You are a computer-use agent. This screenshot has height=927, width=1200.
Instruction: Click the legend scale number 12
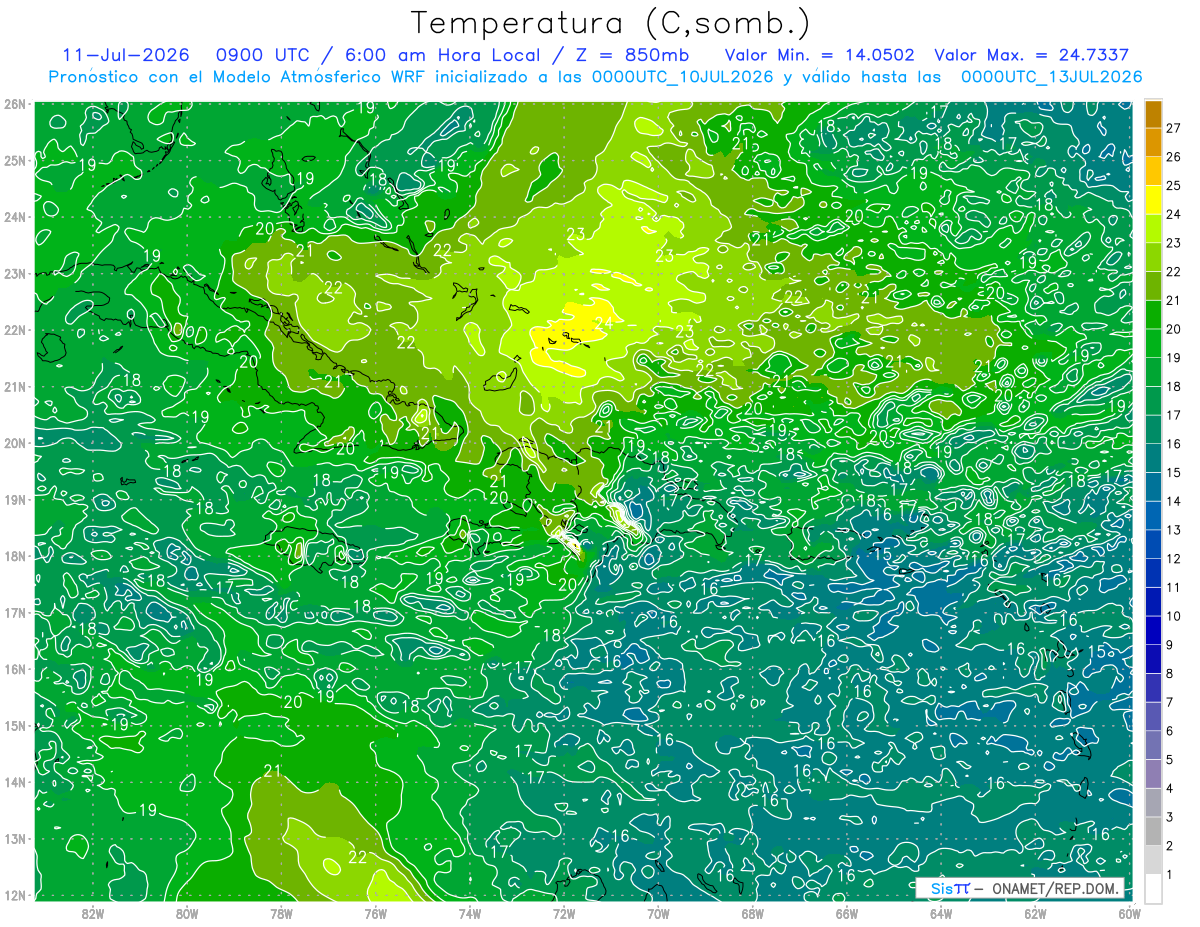coord(1173,559)
